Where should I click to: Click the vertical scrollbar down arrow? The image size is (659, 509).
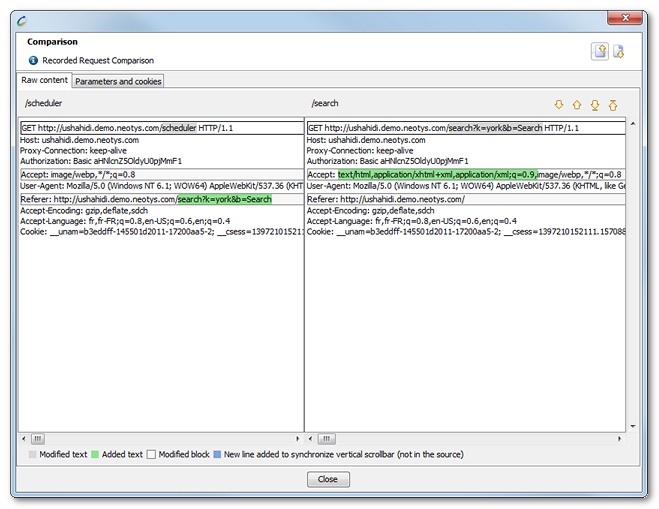point(631,426)
